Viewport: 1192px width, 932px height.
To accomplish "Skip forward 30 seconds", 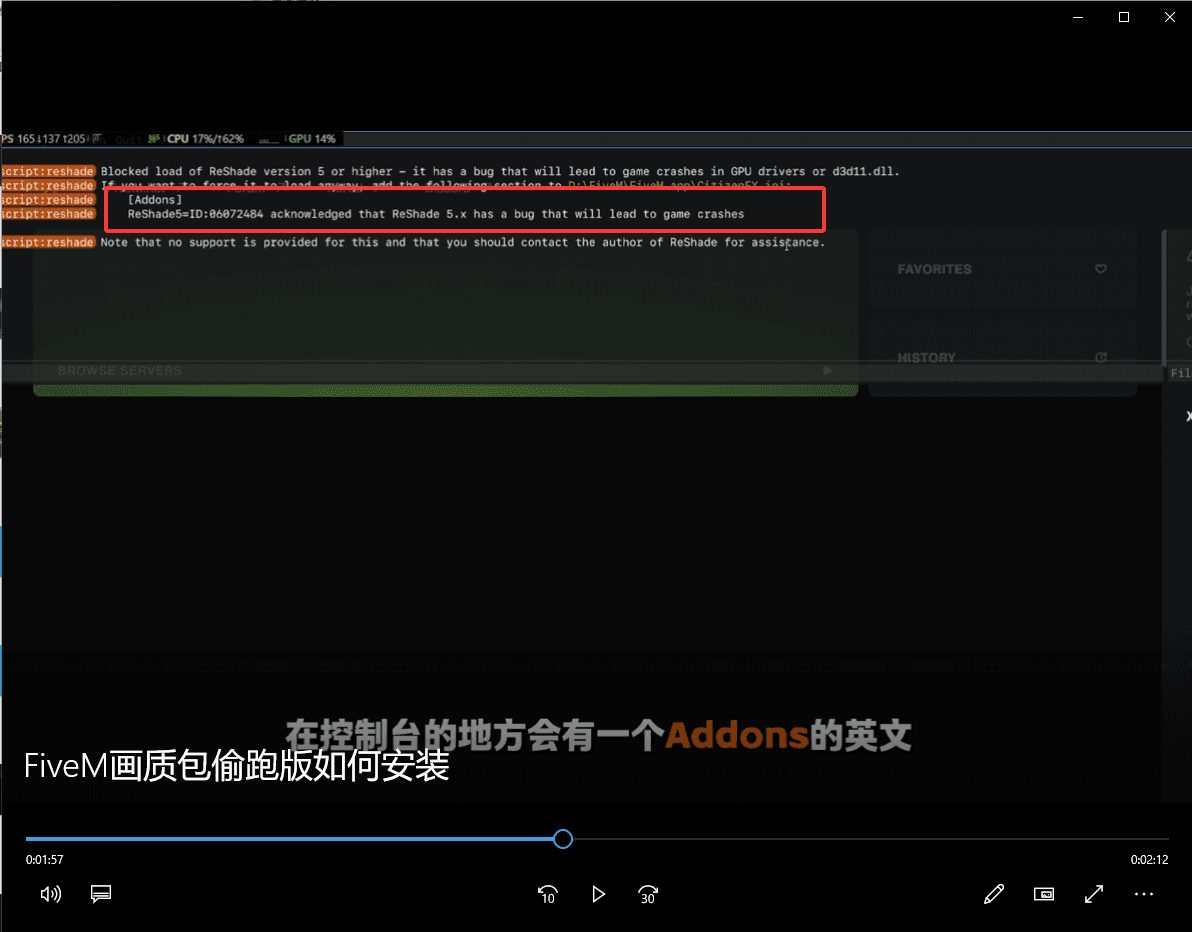I will tap(648, 895).
